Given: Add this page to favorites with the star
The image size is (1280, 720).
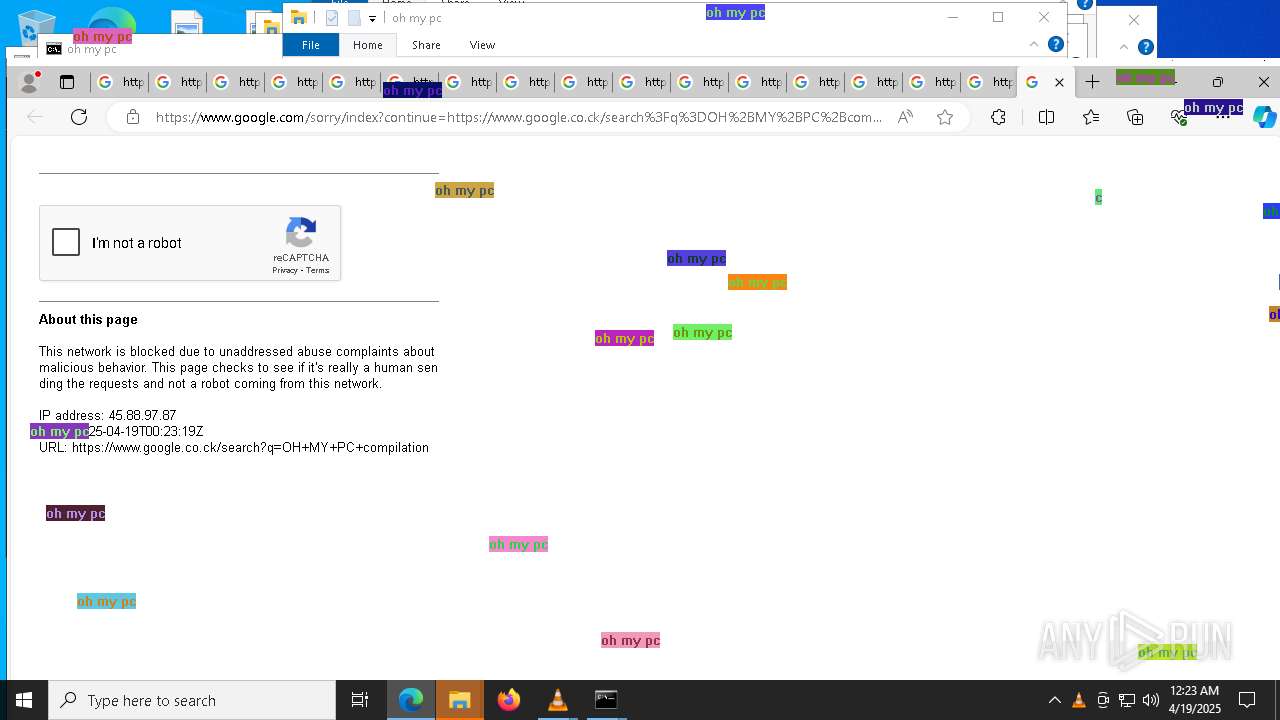Looking at the screenshot, I should [945, 117].
